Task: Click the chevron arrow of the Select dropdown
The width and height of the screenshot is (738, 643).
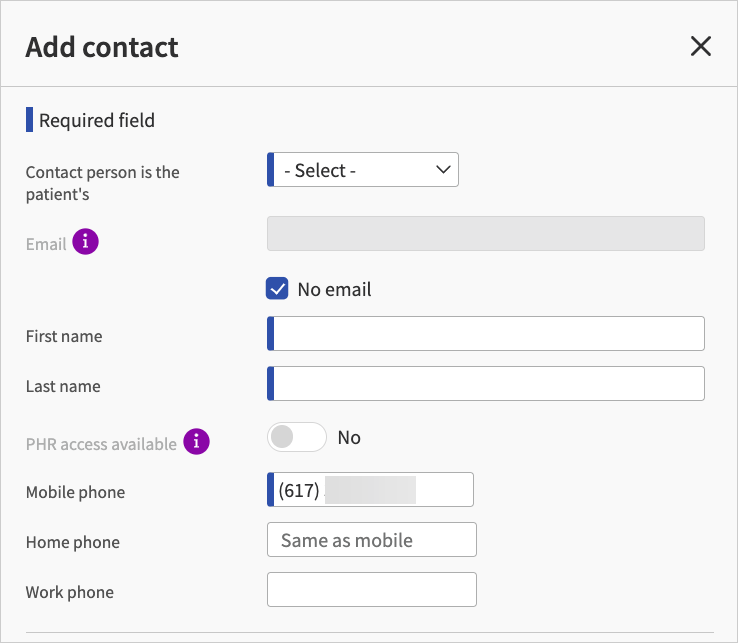Action: (x=444, y=170)
